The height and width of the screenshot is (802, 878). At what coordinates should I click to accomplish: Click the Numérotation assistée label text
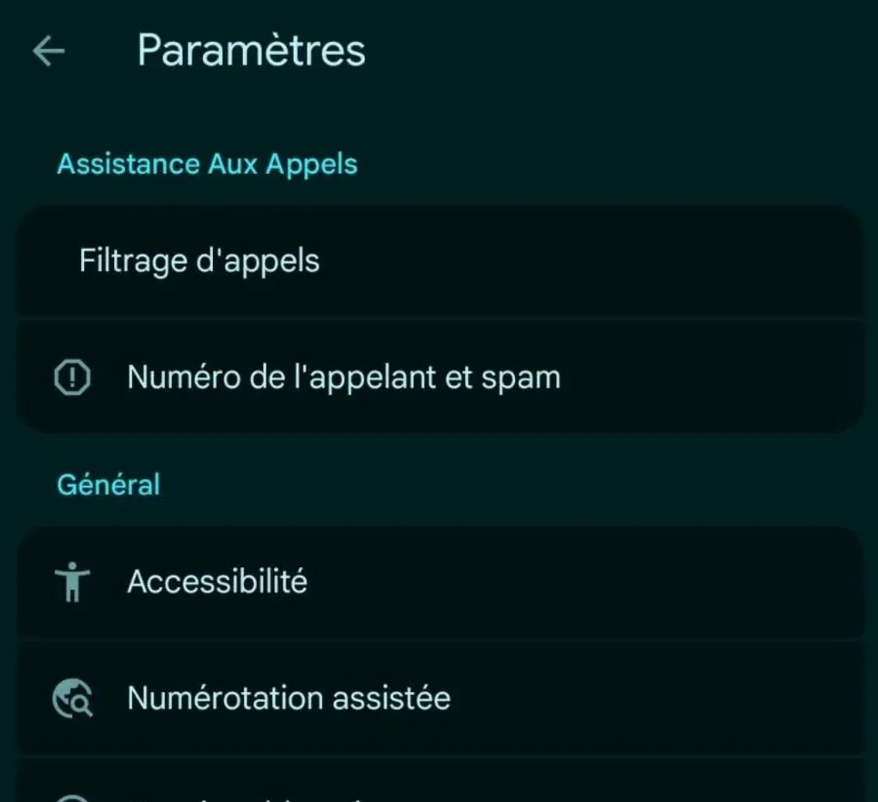[288, 698]
